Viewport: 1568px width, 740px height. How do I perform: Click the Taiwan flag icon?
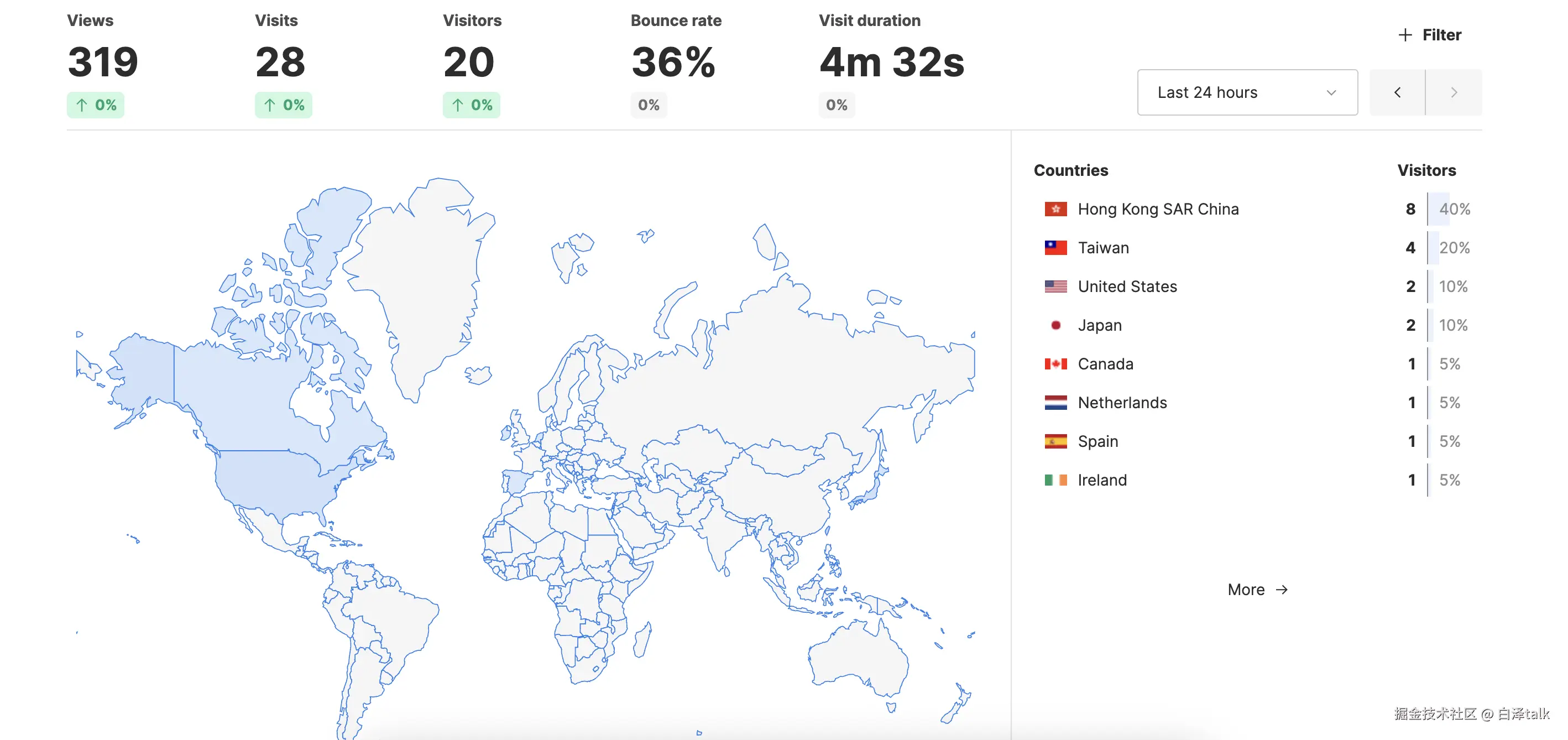pyautogui.click(x=1055, y=248)
